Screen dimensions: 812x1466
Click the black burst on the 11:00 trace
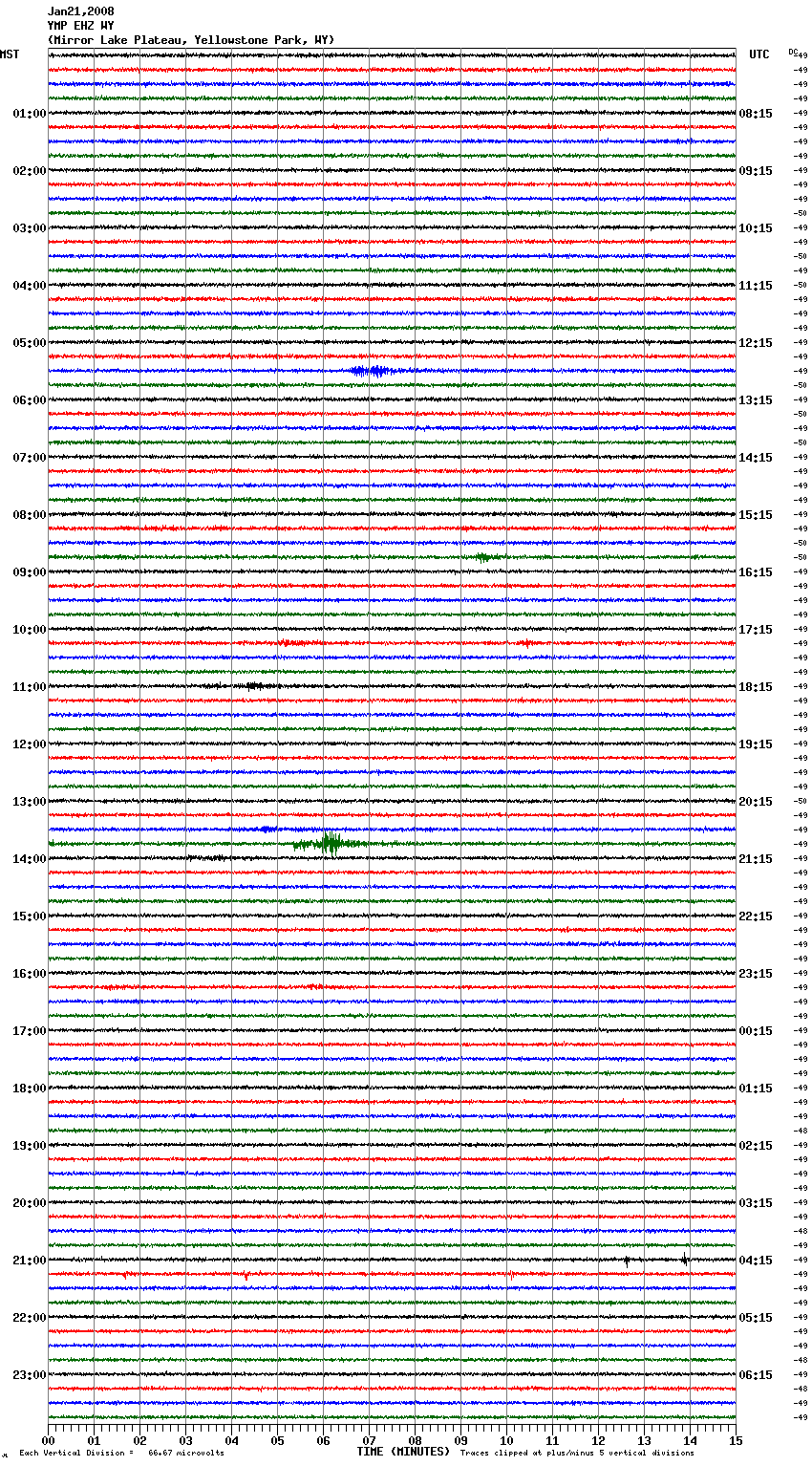pos(253,686)
